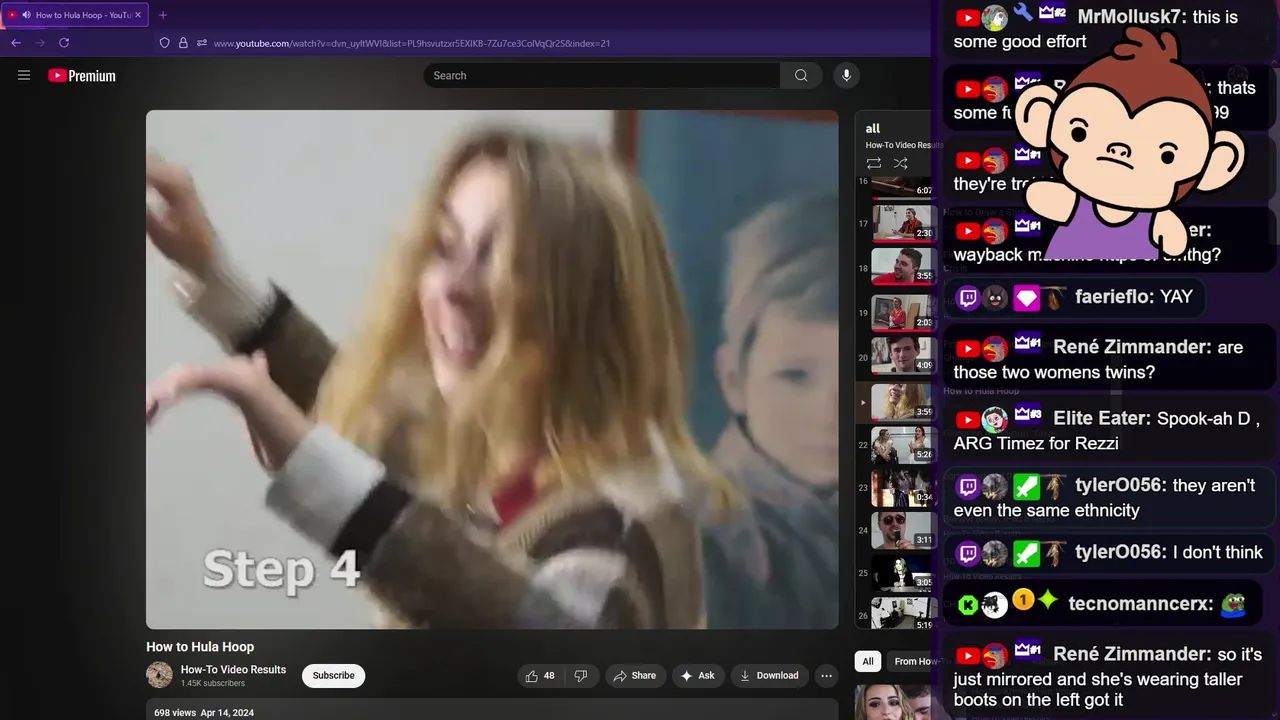Image resolution: width=1280 pixels, height=720 pixels.
Task: Go forward with the browser forward arrow
Action: click(40, 43)
